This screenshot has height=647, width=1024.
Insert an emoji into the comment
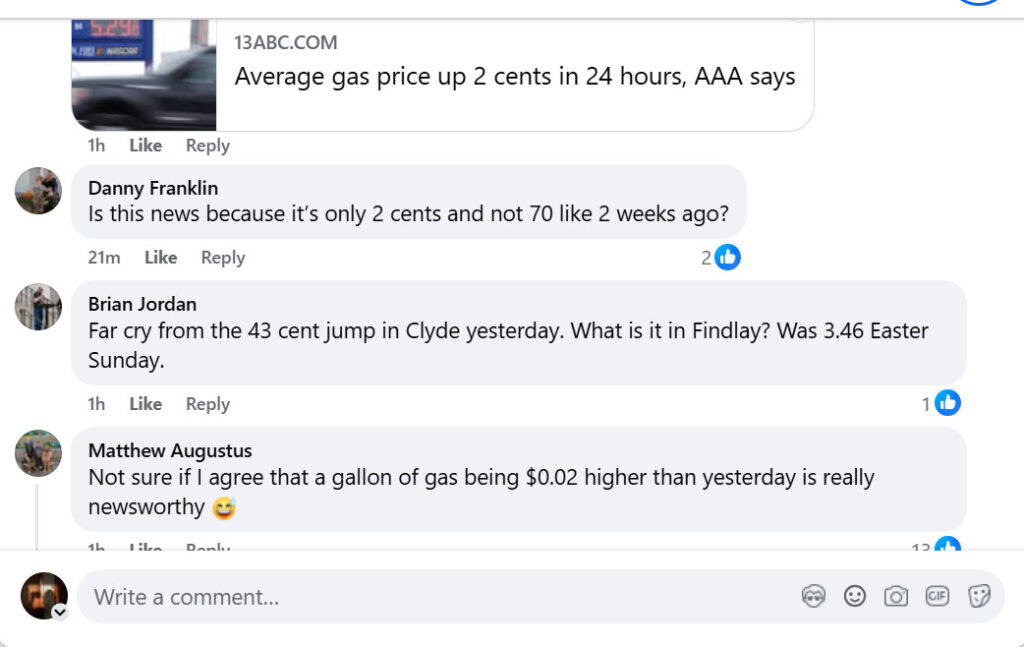[x=855, y=597]
